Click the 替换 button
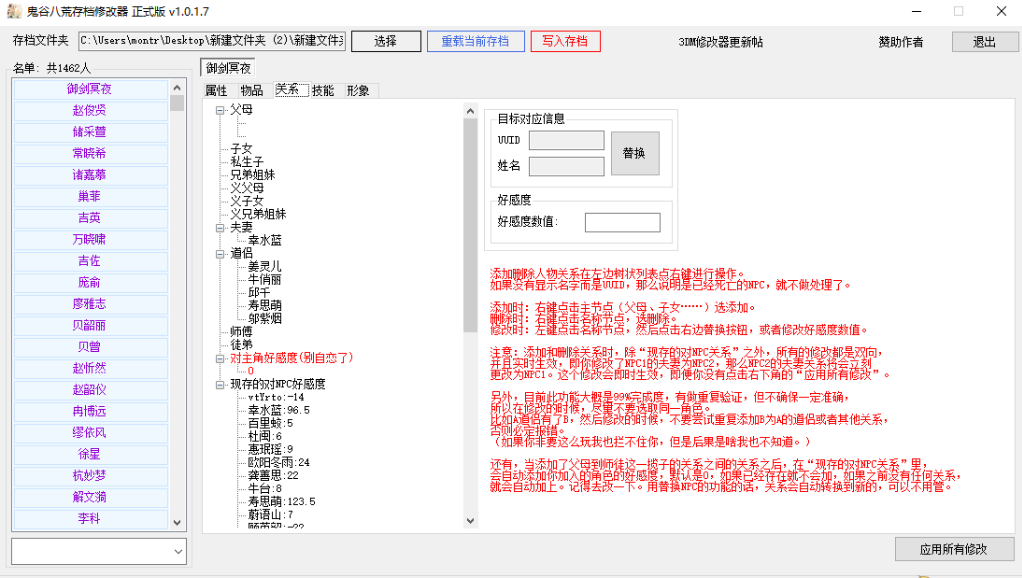 pos(633,153)
